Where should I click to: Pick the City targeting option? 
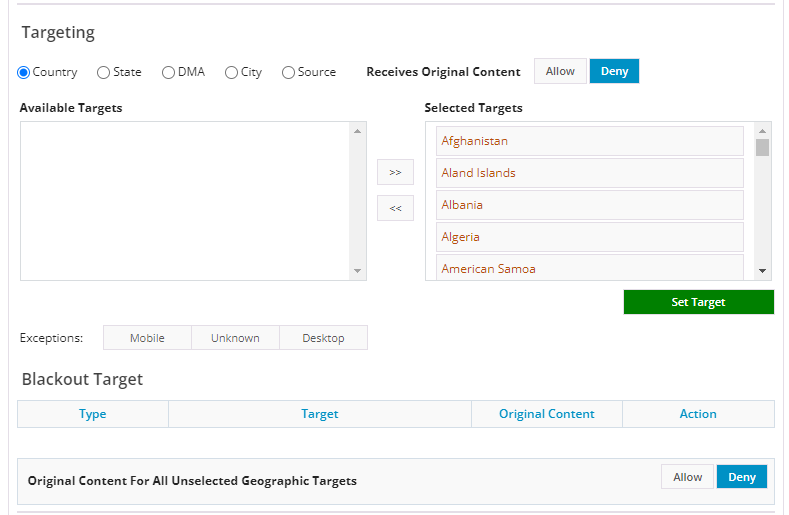231,72
